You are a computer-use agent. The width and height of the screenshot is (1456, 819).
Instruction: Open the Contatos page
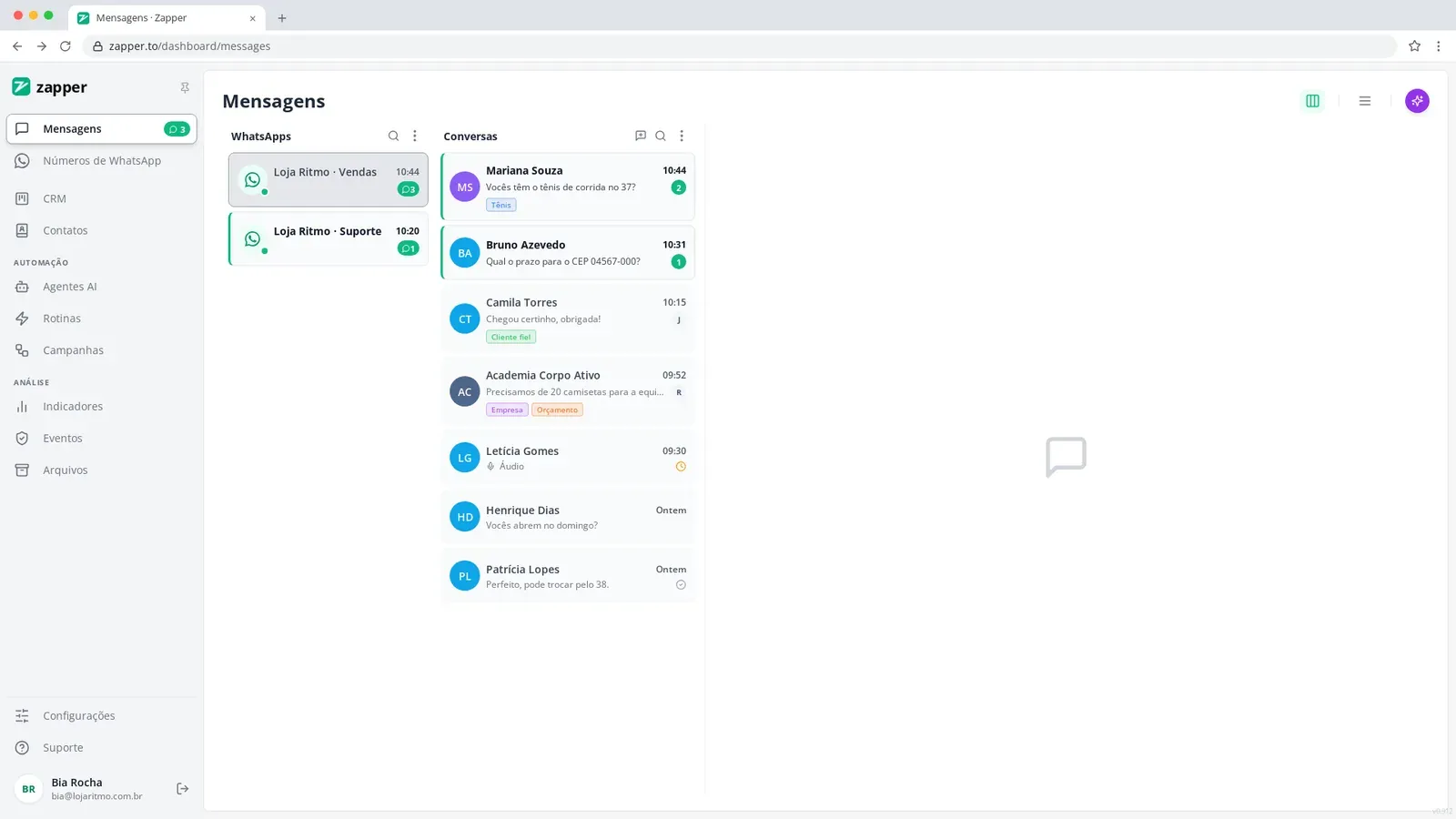tap(102, 230)
